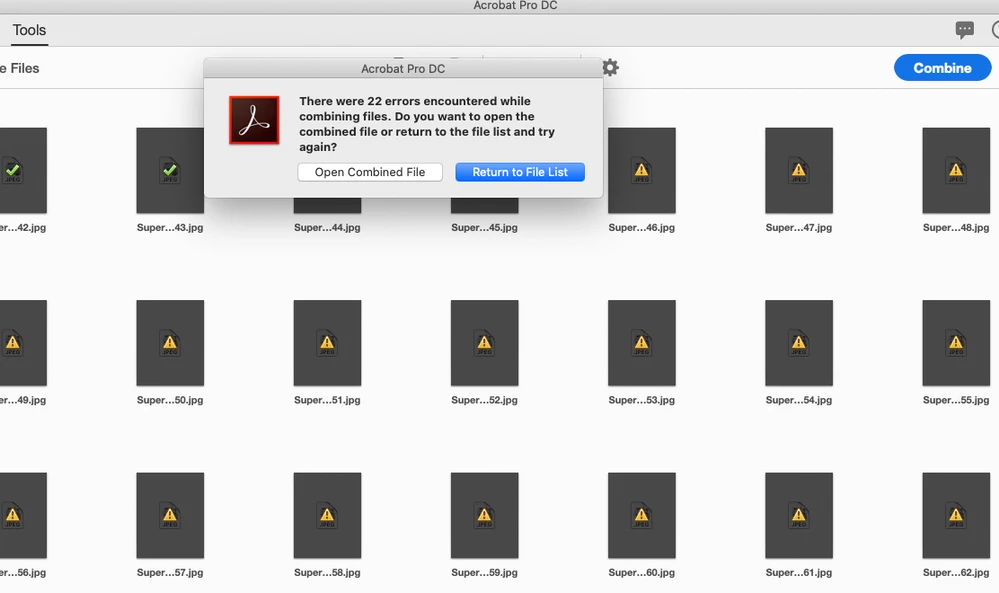Image resolution: width=999 pixels, height=593 pixels.
Task: Select the Super...51.jpg thumbnail
Action: point(327,343)
